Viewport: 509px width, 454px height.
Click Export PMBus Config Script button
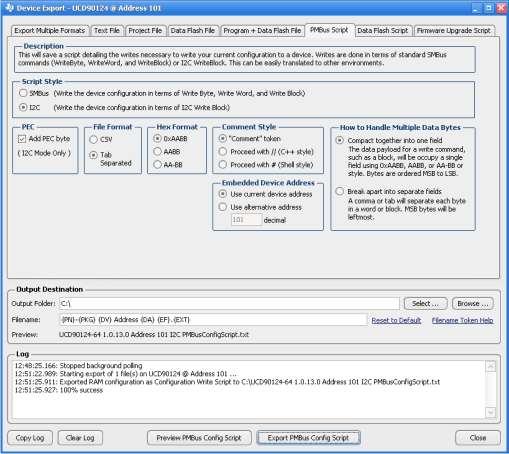[x=308, y=438]
